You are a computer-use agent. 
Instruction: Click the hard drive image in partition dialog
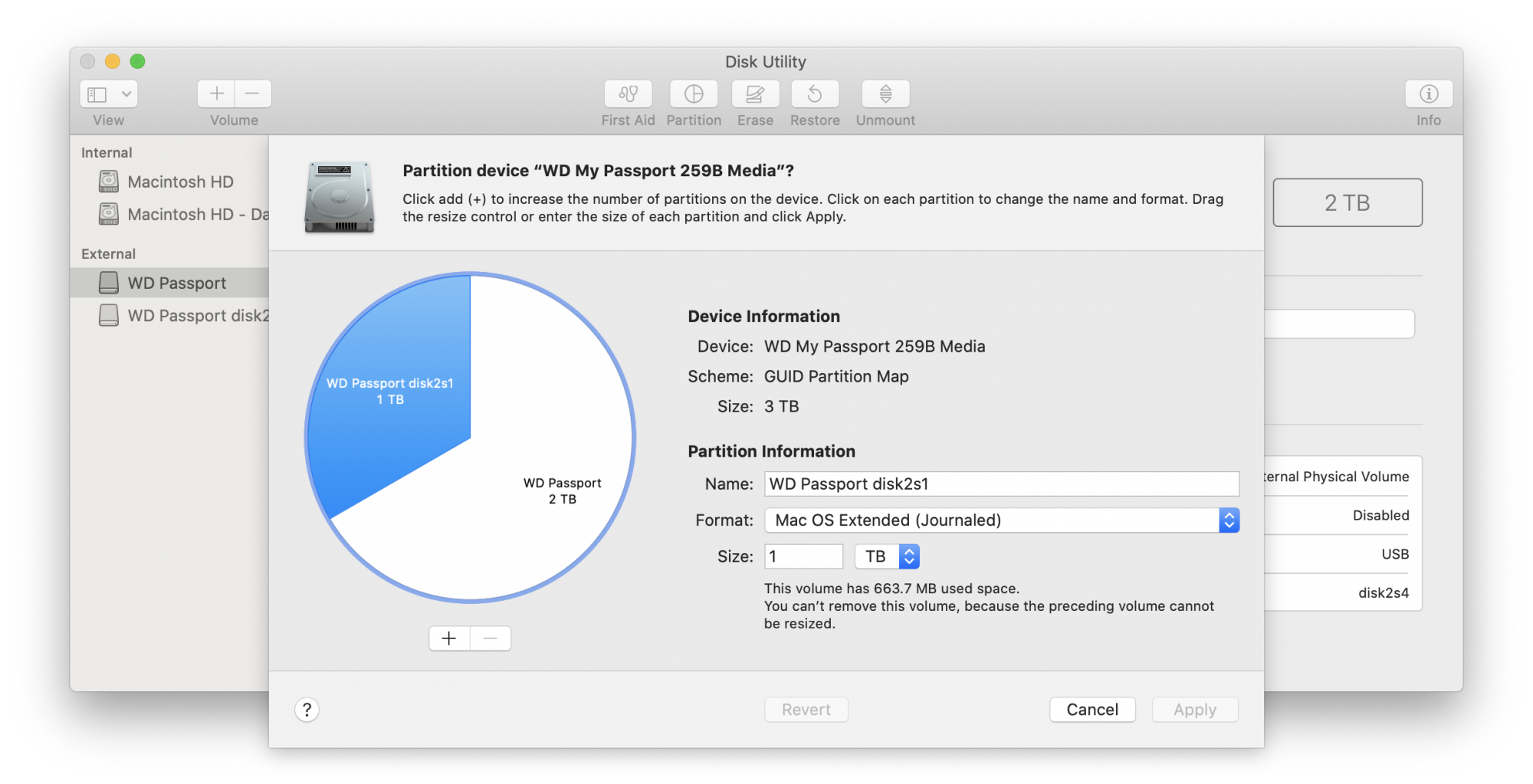(x=339, y=197)
